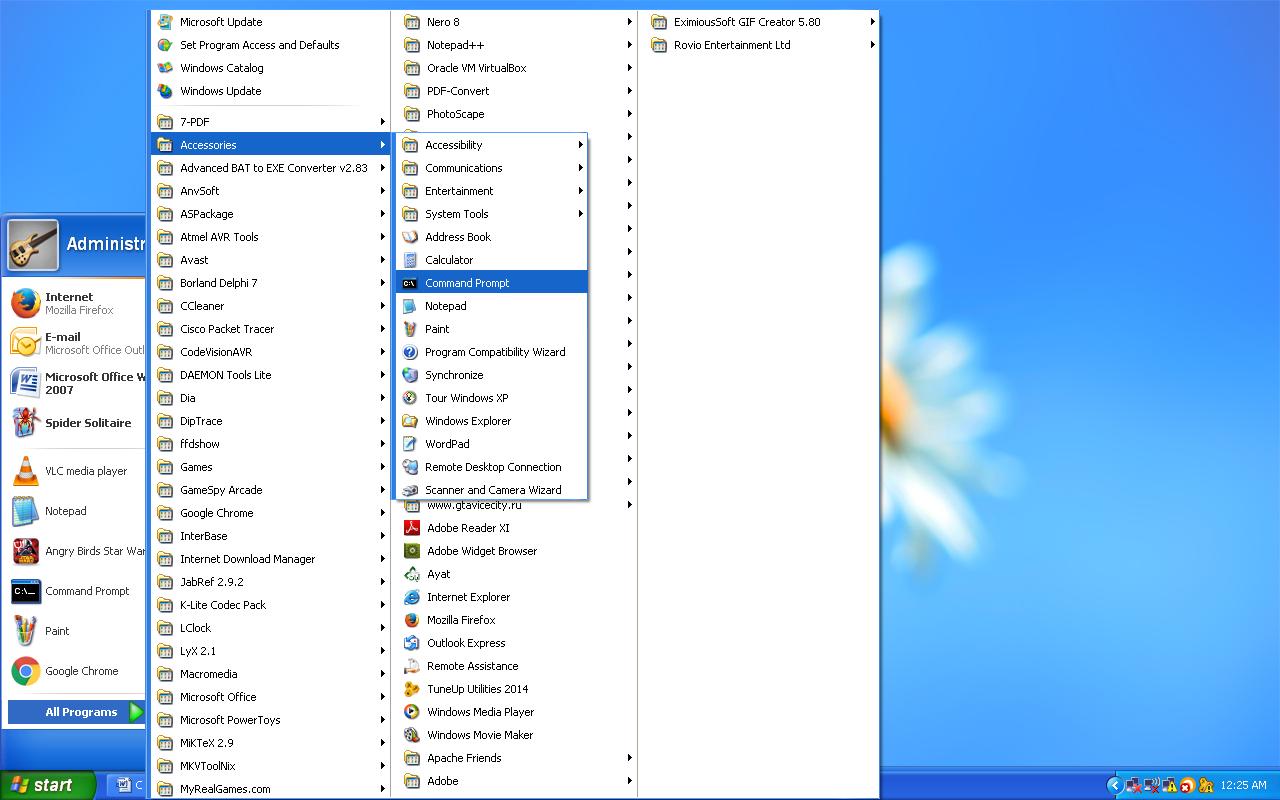
Task: Open the Ayat program
Action: tap(516, 574)
